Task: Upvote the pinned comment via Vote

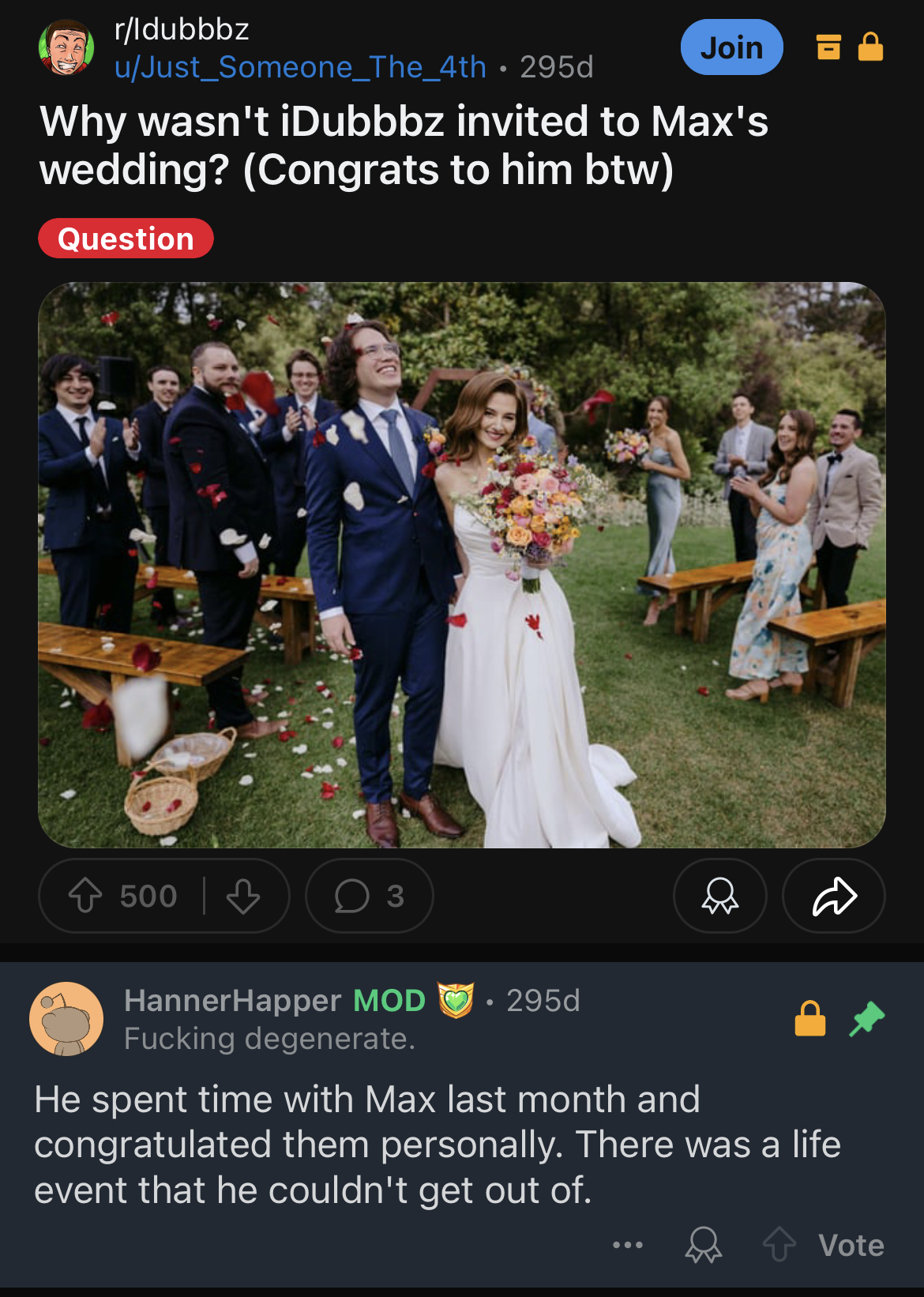Action: [824, 1245]
